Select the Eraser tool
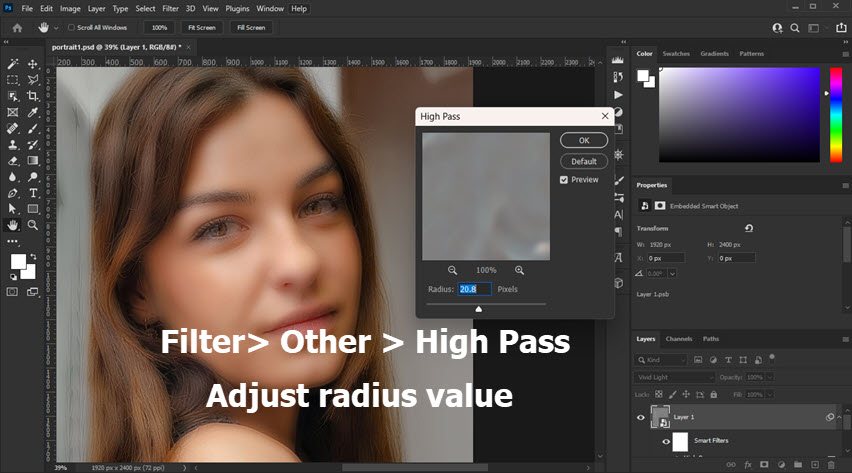 [x=12, y=161]
